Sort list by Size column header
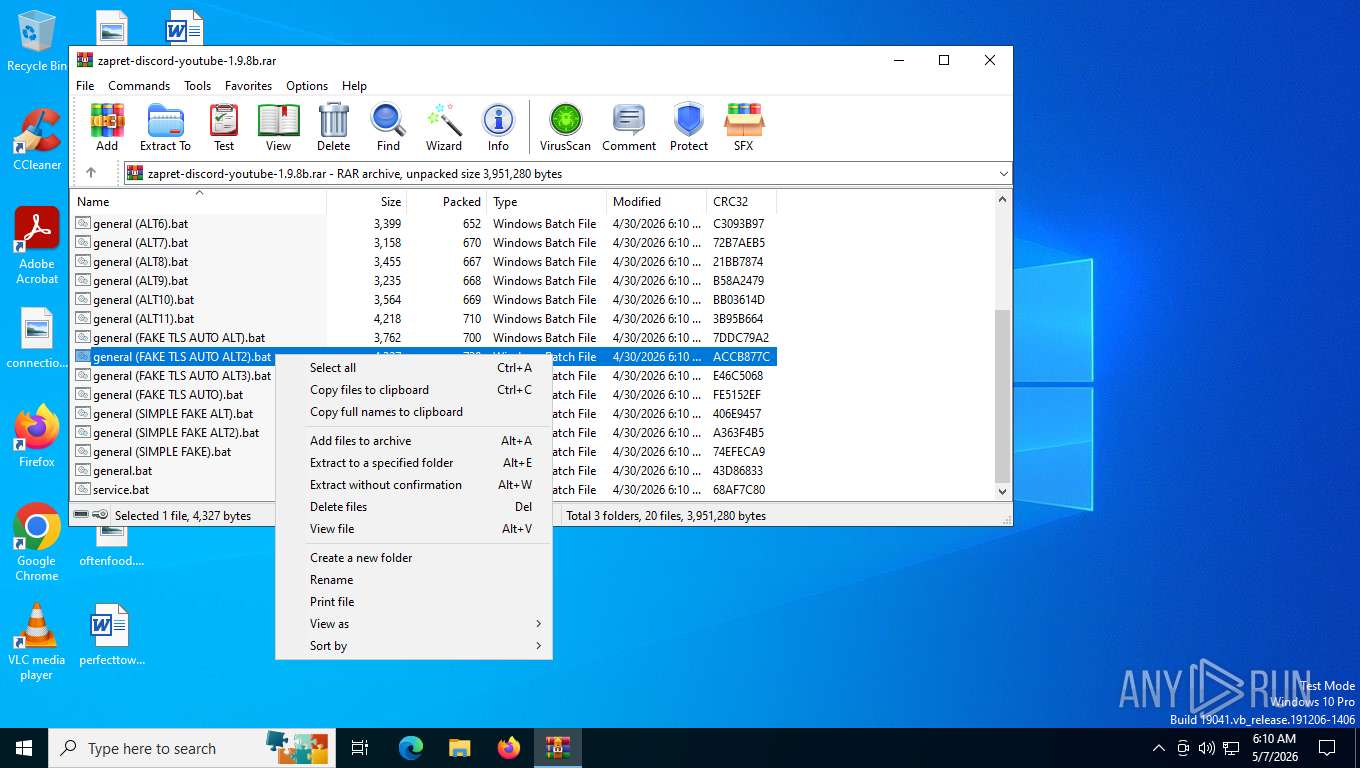Screen dimensions: 1360x768 [367, 201]
